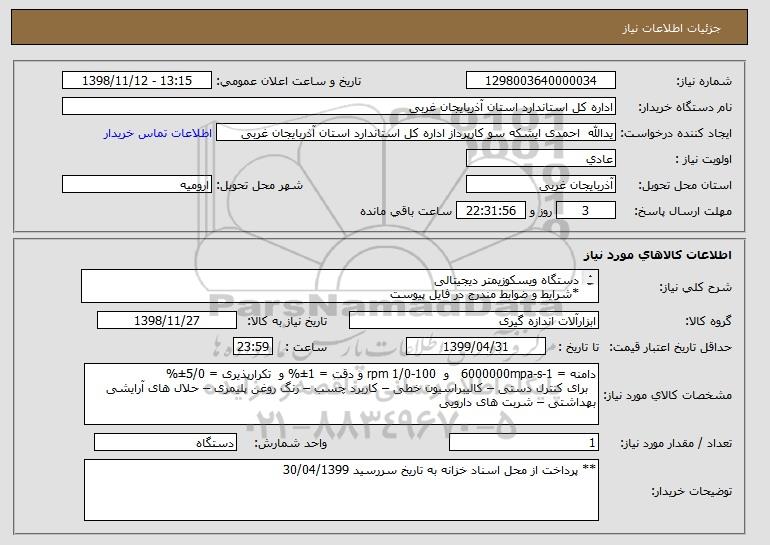This screenshot has height=545, width=770.
Task: Click the goods specifications text area
Action: point(341,394)
